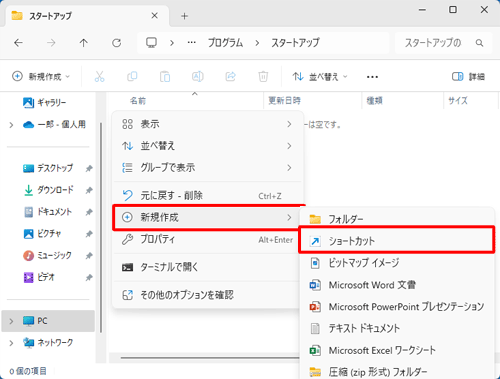Click the Share icon in toolbar
Image resolution: width=500 pixels, height=379 pixels.
point(230,77)
